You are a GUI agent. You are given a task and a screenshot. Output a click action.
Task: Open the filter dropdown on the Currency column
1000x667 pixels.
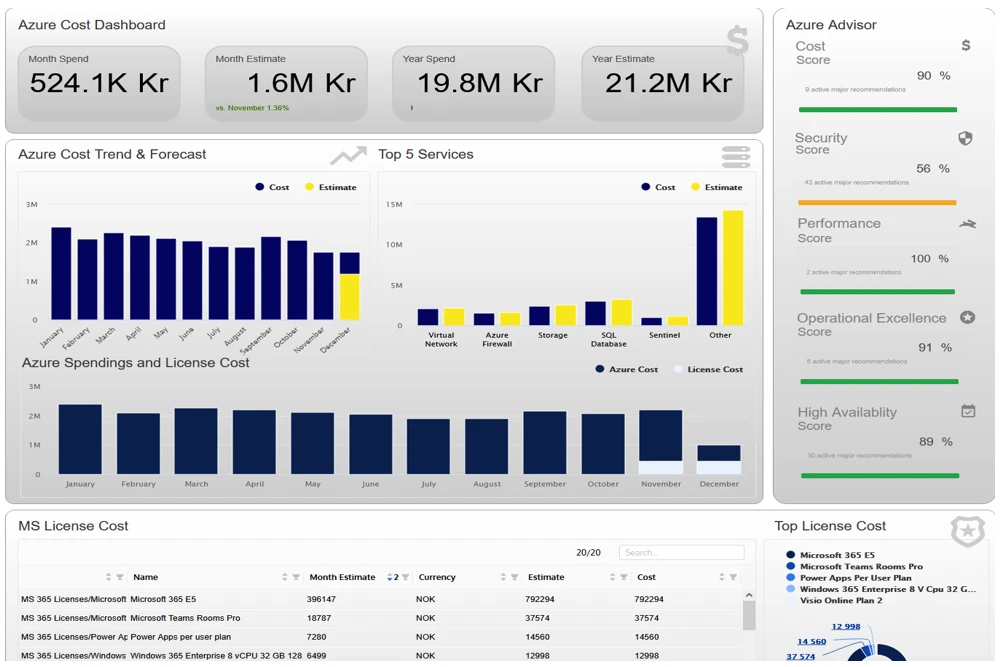[515, 578]
